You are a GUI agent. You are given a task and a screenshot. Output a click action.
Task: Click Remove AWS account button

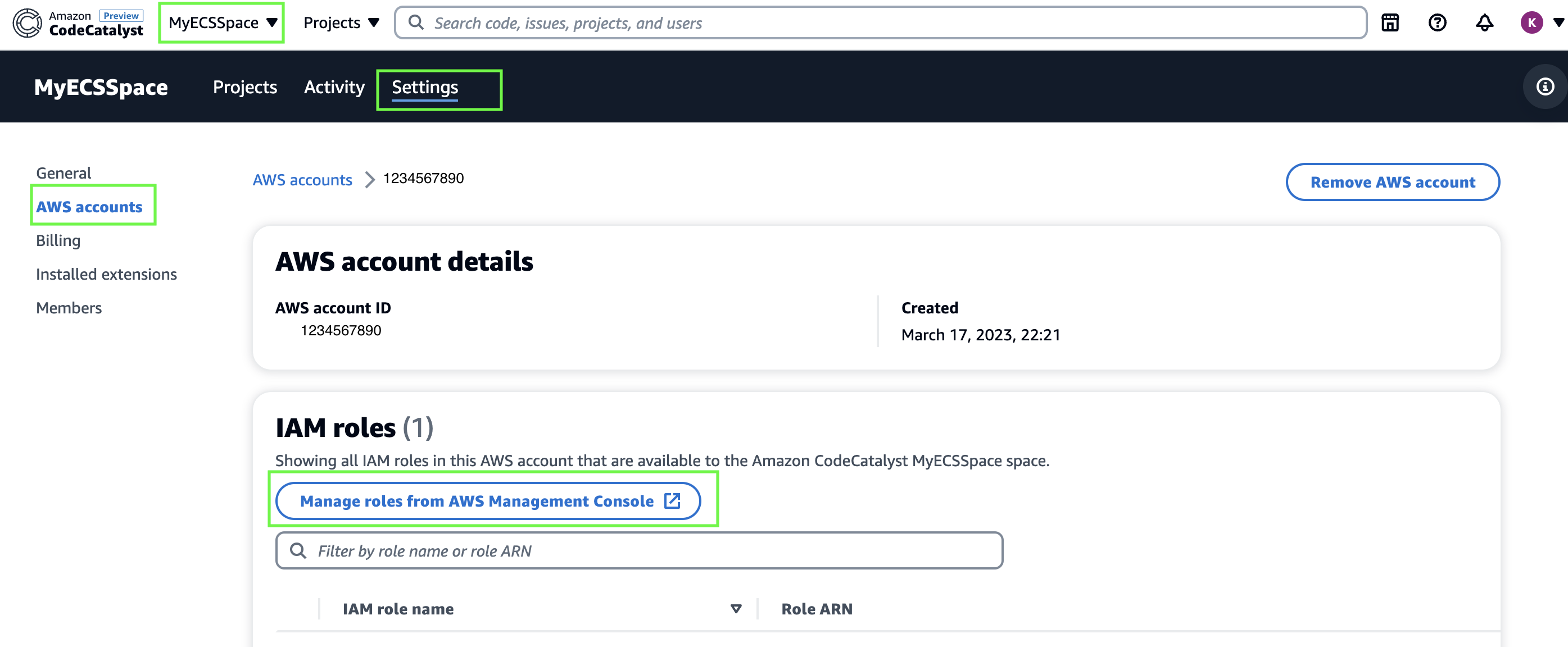(x=1393, y=182)
